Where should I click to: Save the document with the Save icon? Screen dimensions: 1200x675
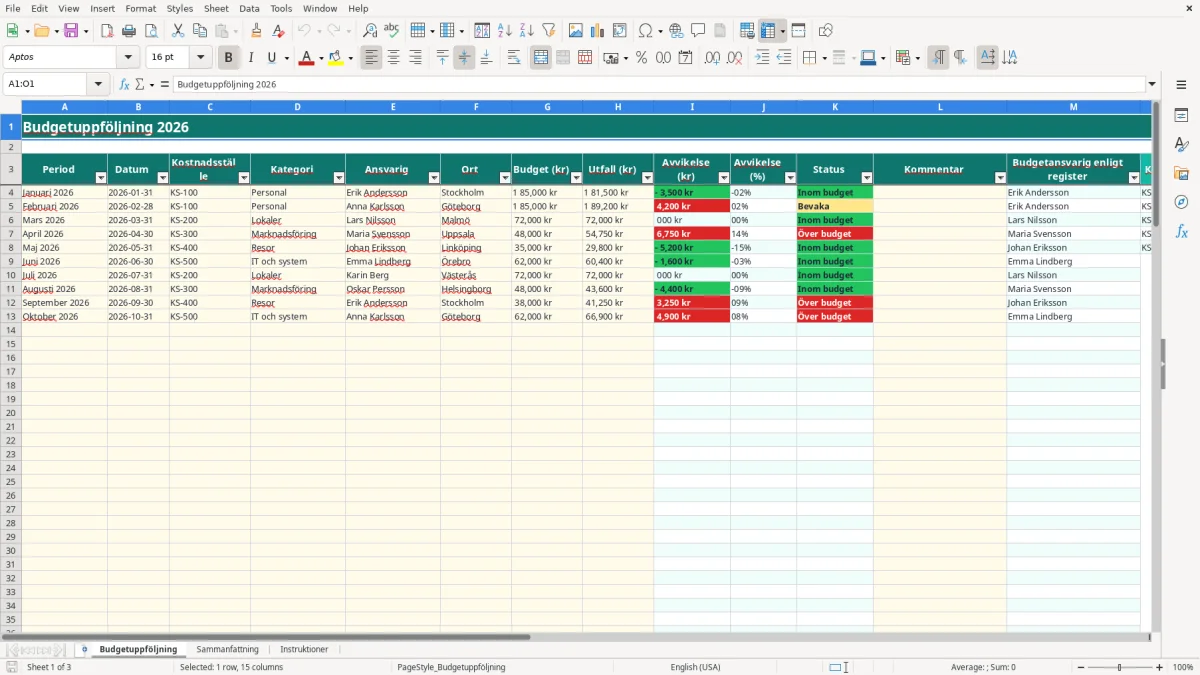tap(71, 31)
